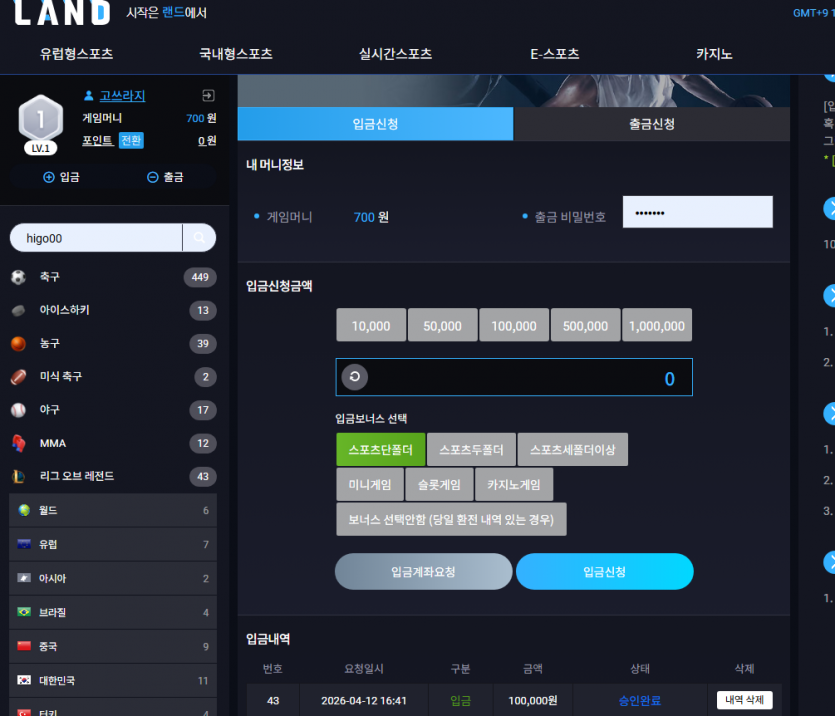
Task: Expand the 월드 league list
Action: pyautogui.click(x=113, y=511)
